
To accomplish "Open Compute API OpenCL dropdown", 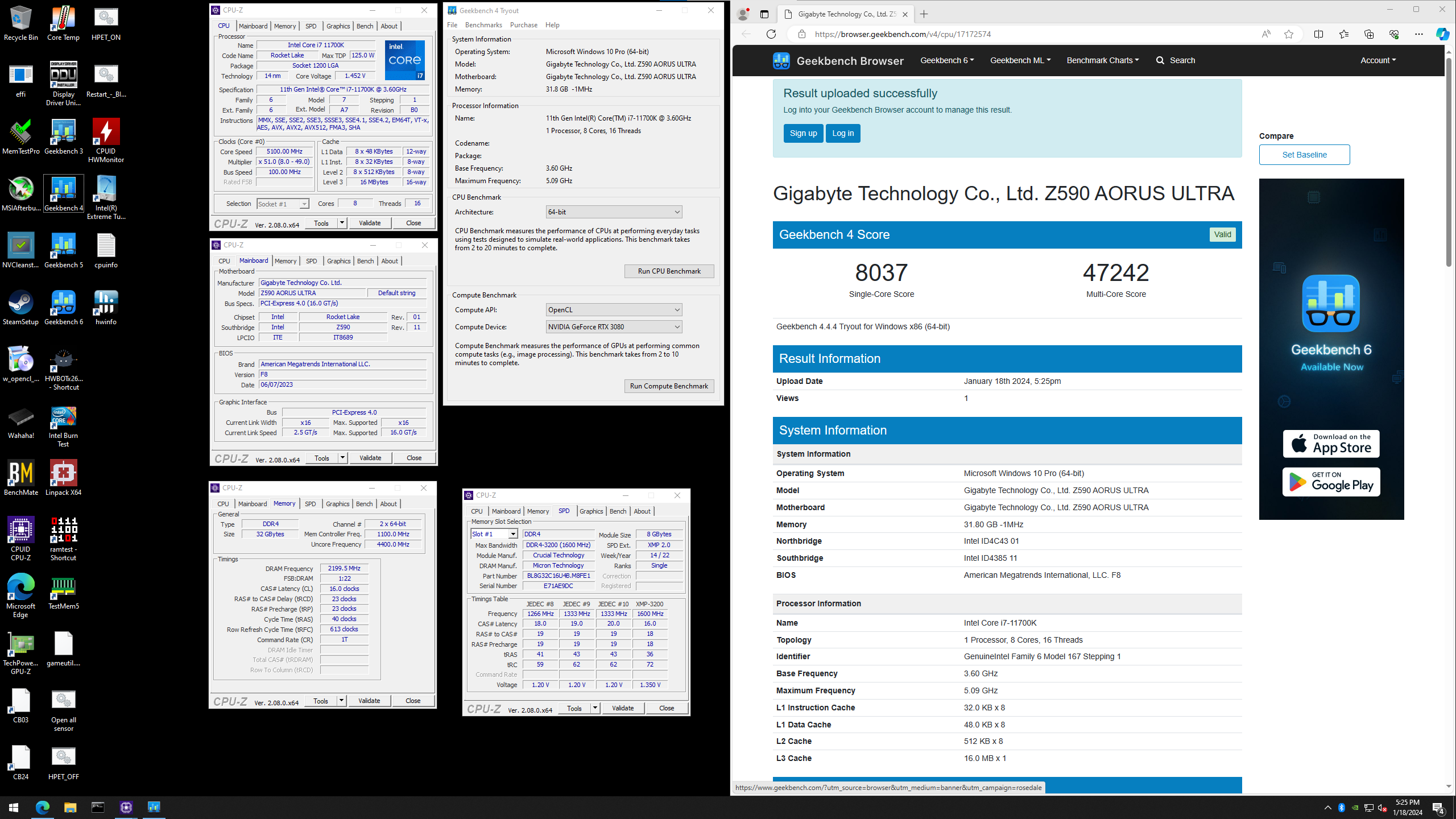I will point(614,310).
